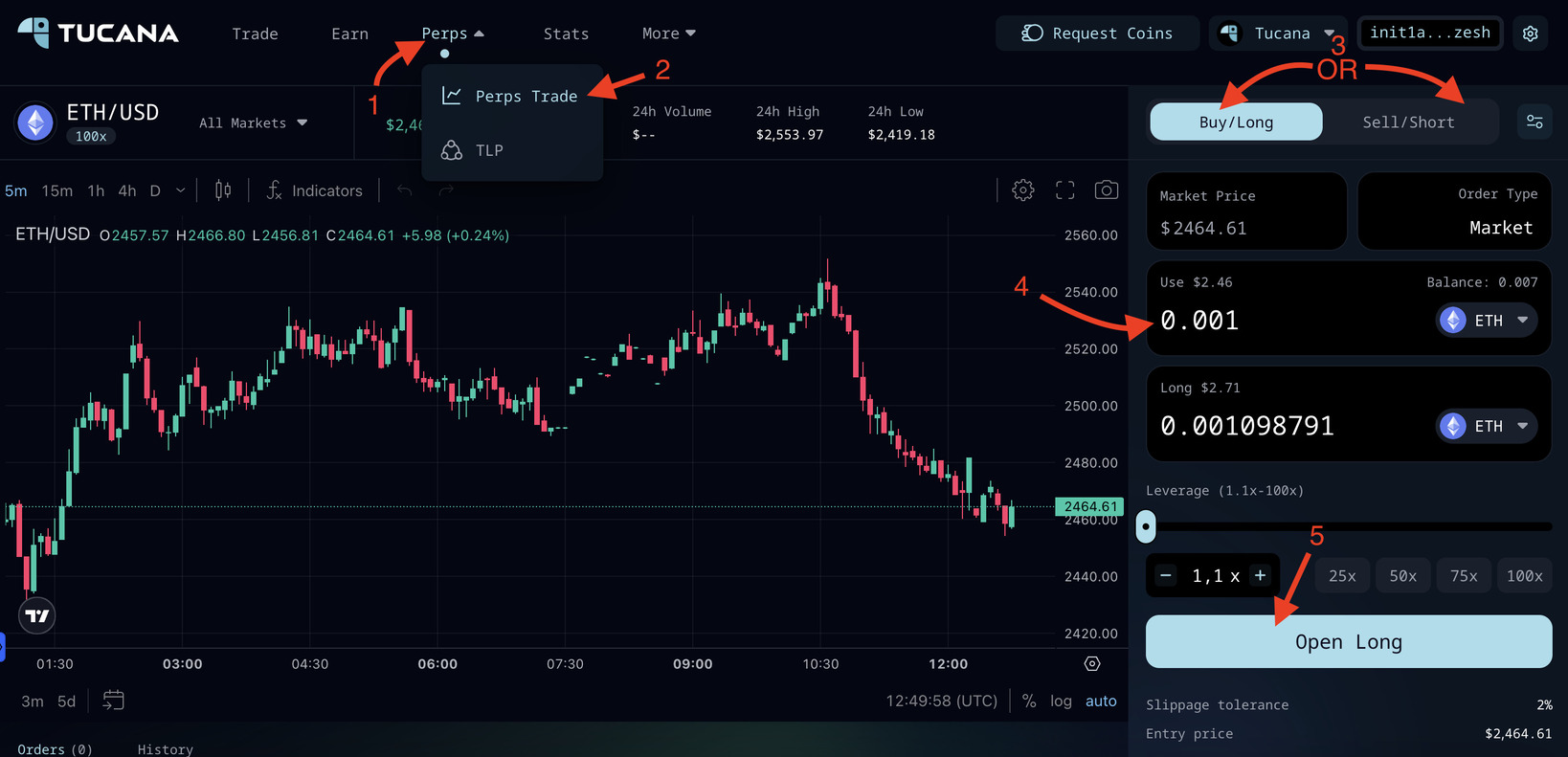Select Perps Trade menu entry
The width and height of the screenshot is (1568, 757).
(512, 96)
